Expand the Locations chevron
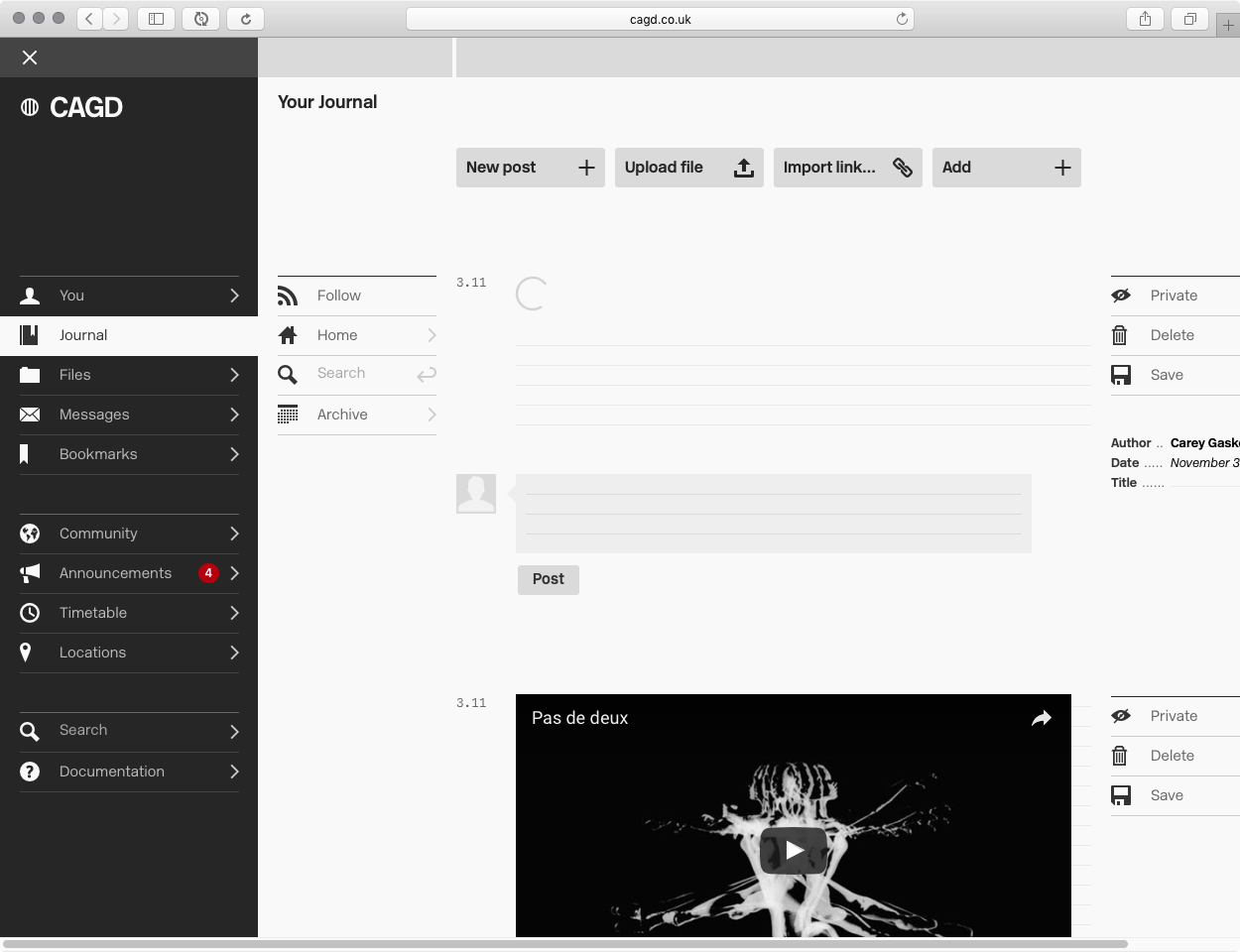The width and height of the screenshot is (1240, 952). click(x=234, y=653)
